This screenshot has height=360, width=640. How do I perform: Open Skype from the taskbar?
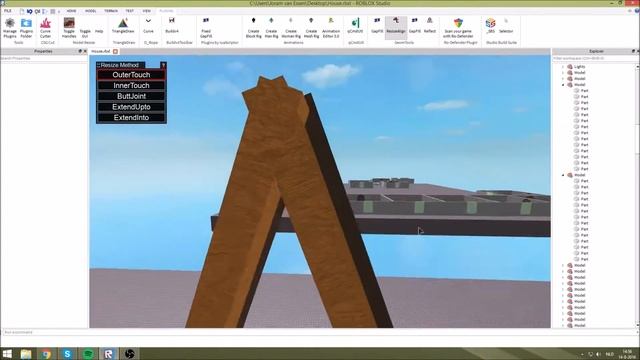click(x=67, y=354)
